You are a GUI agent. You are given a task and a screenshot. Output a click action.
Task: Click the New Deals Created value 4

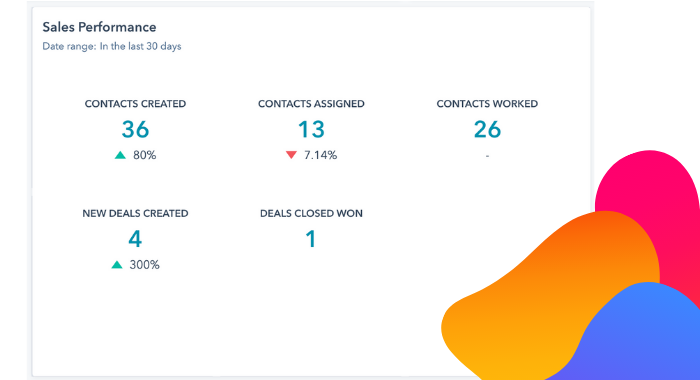[135, 239]
